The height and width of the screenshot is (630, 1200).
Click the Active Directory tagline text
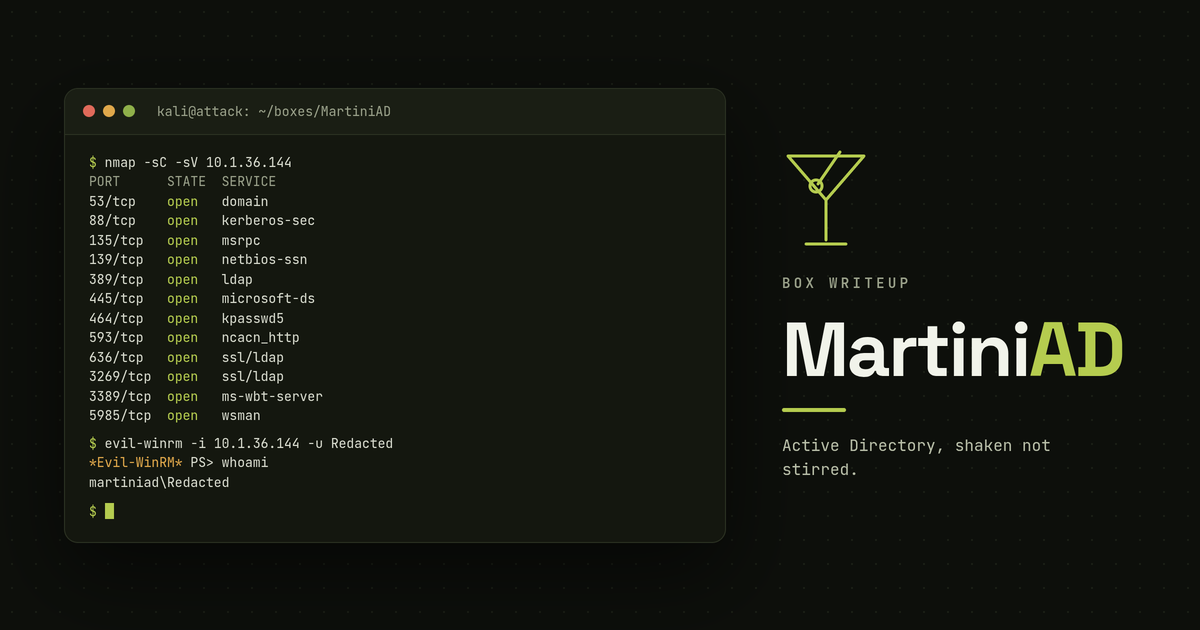916,457
